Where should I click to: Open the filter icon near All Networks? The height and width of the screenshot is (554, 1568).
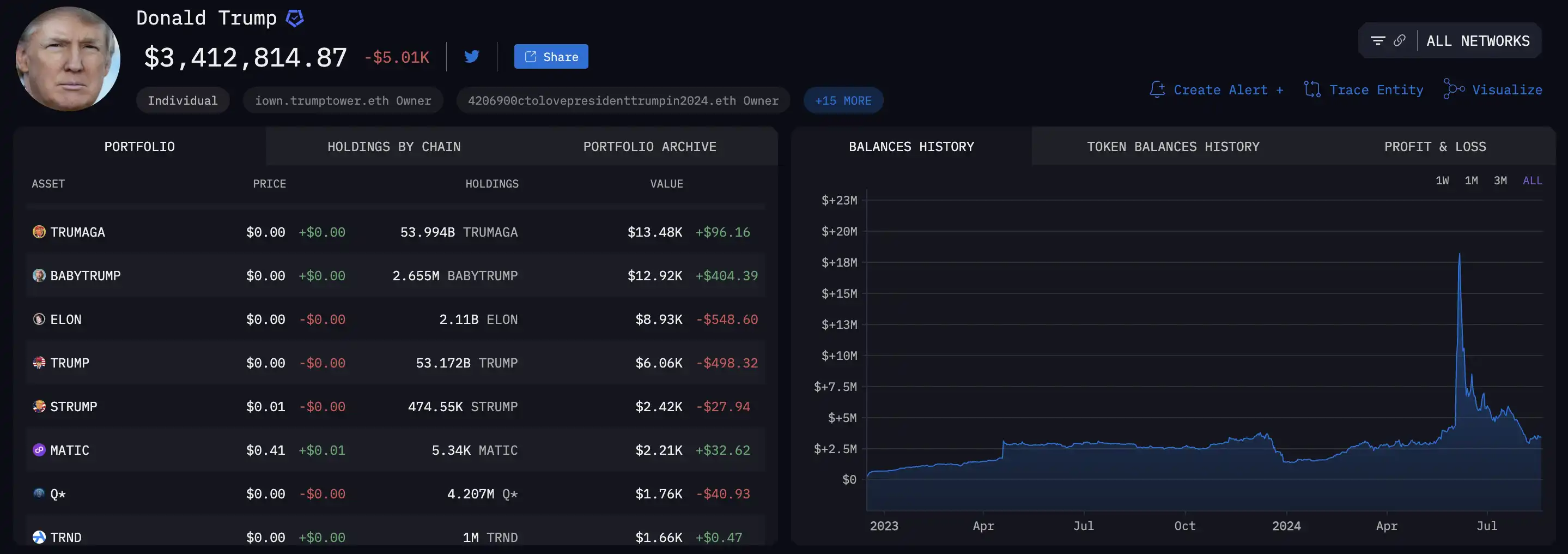[1377, 41]
